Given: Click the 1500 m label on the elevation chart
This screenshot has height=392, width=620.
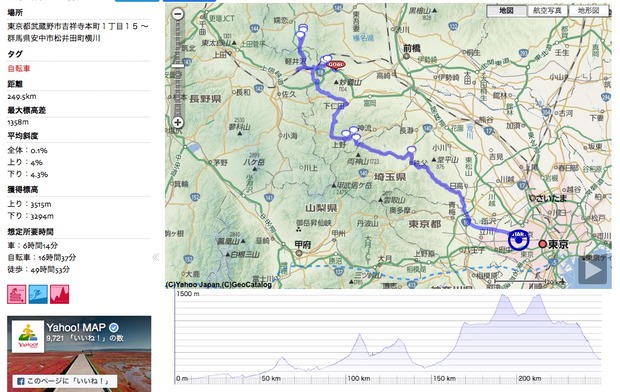Looking at the screenshot, I should click(x=188, y=294).
